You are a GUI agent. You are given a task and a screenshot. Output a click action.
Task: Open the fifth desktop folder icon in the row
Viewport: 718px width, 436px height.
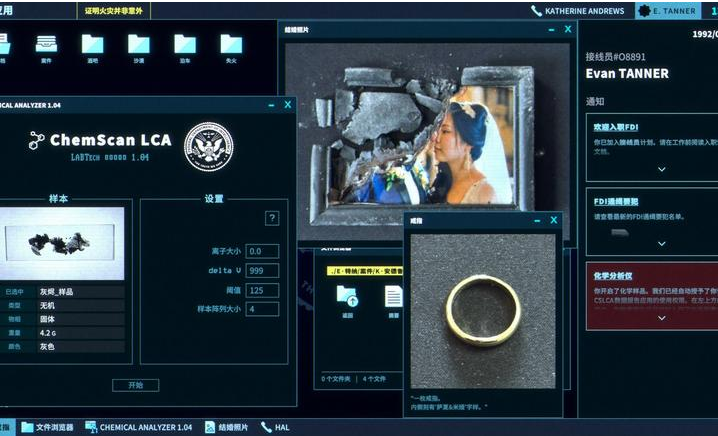point(185,48)
